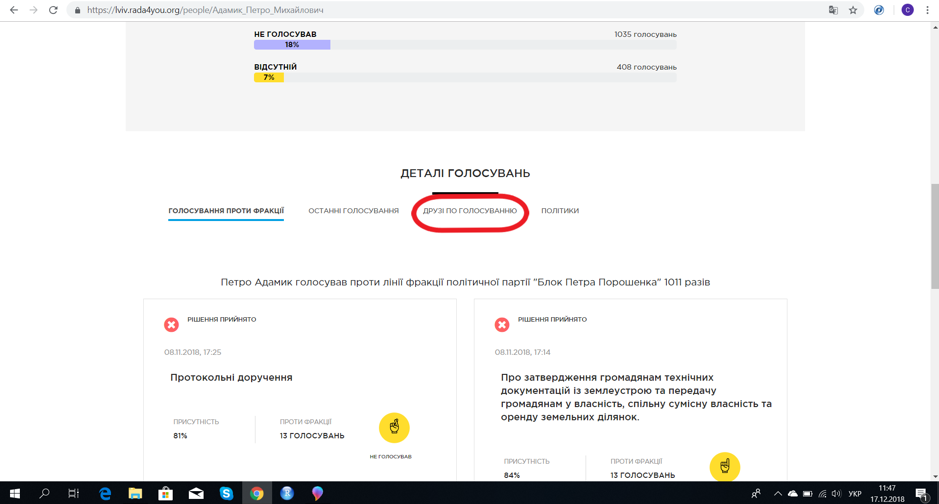Focus the address bar URL
This screenshot has height=504, width=939.
click(205, 10)
